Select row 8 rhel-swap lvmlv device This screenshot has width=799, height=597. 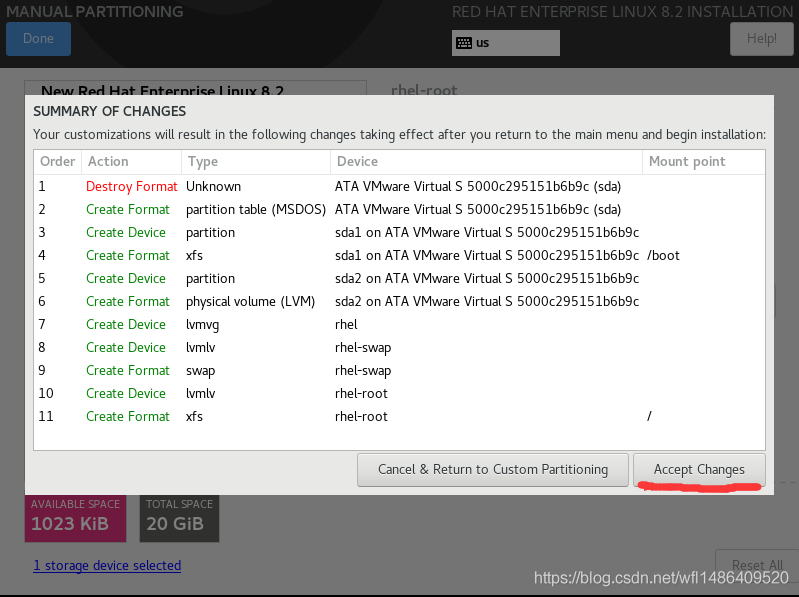363,347
